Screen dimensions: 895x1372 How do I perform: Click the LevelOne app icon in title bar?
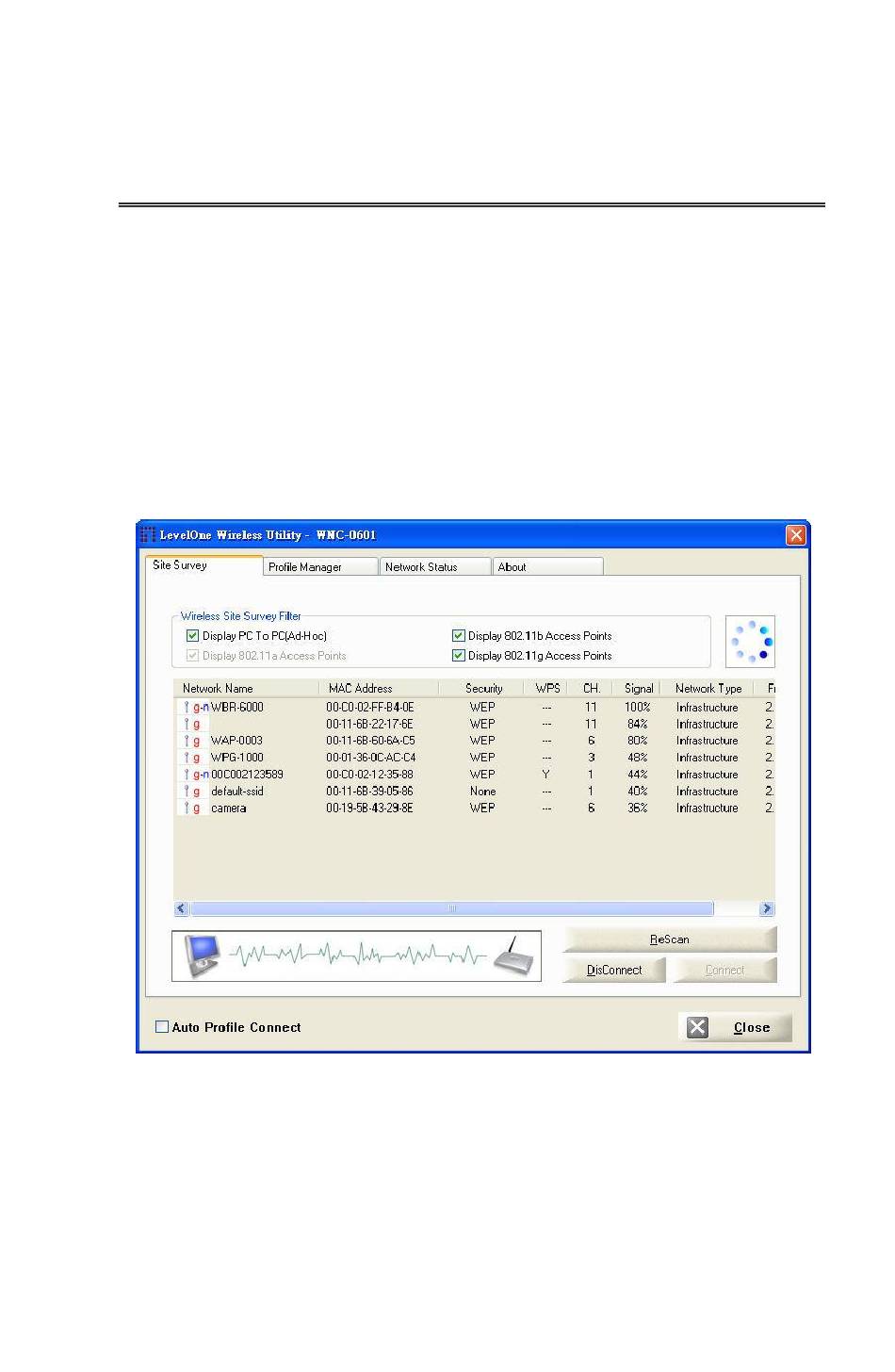pyautogui.click(x=148, y=535)
